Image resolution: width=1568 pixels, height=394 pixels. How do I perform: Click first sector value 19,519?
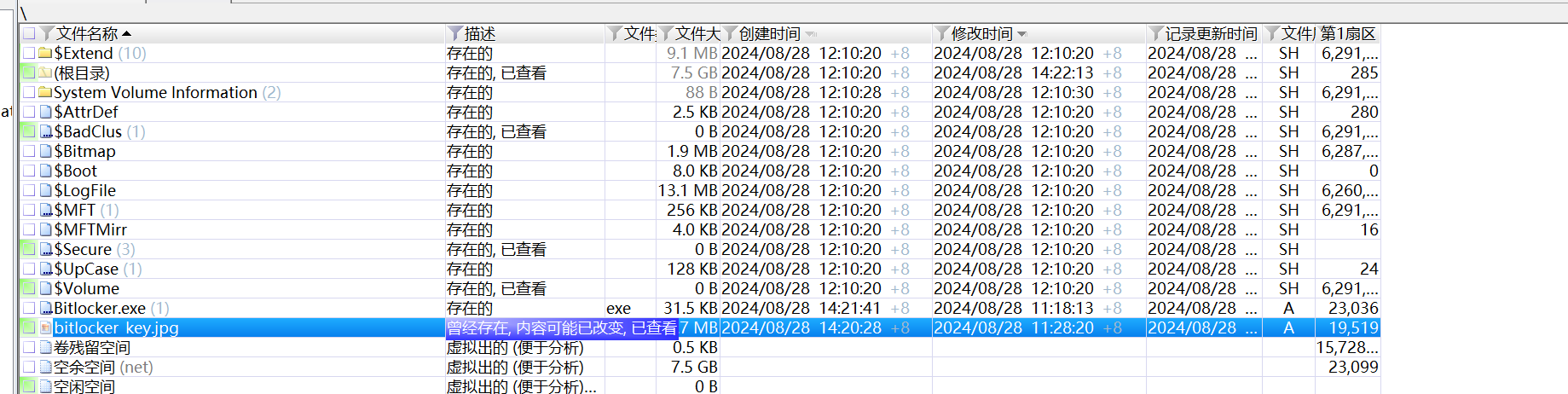[x=1353, y=327]
